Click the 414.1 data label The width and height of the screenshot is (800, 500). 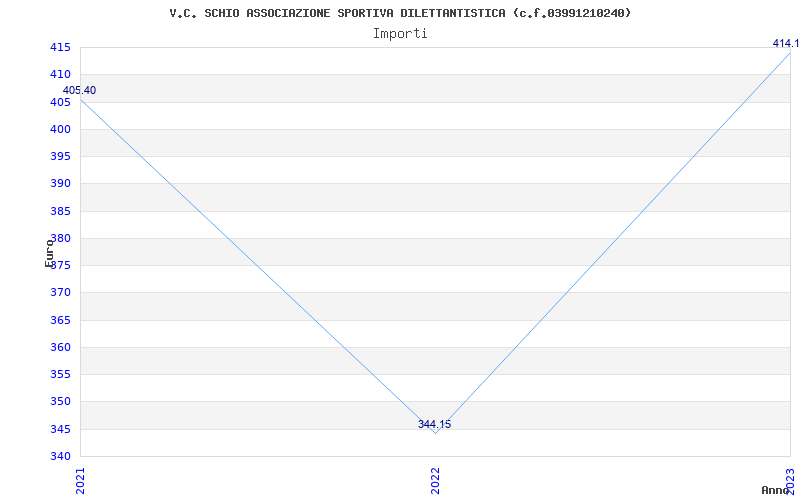click(x=786, y=43)
